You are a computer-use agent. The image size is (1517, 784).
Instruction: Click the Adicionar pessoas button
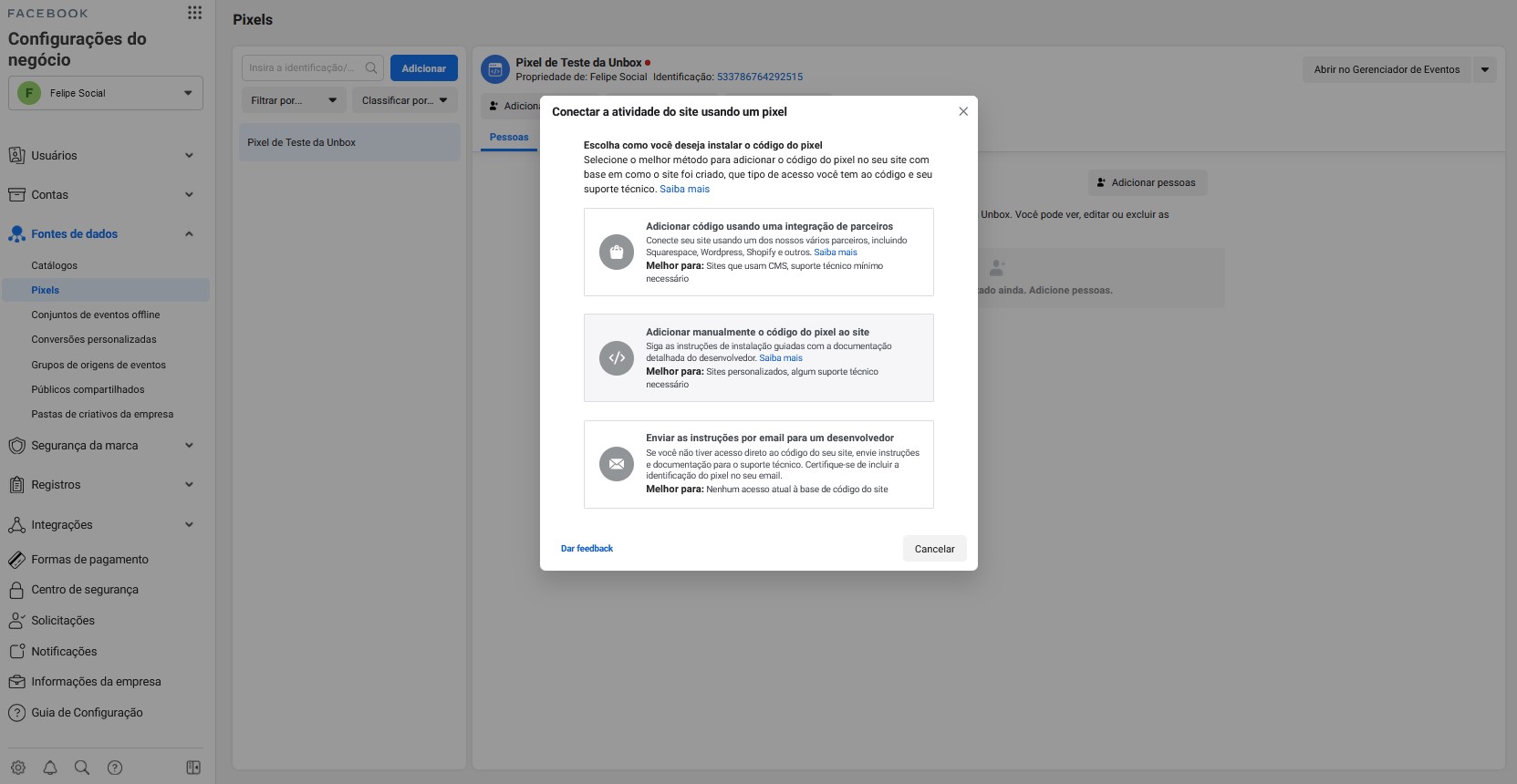[1148, 182]
